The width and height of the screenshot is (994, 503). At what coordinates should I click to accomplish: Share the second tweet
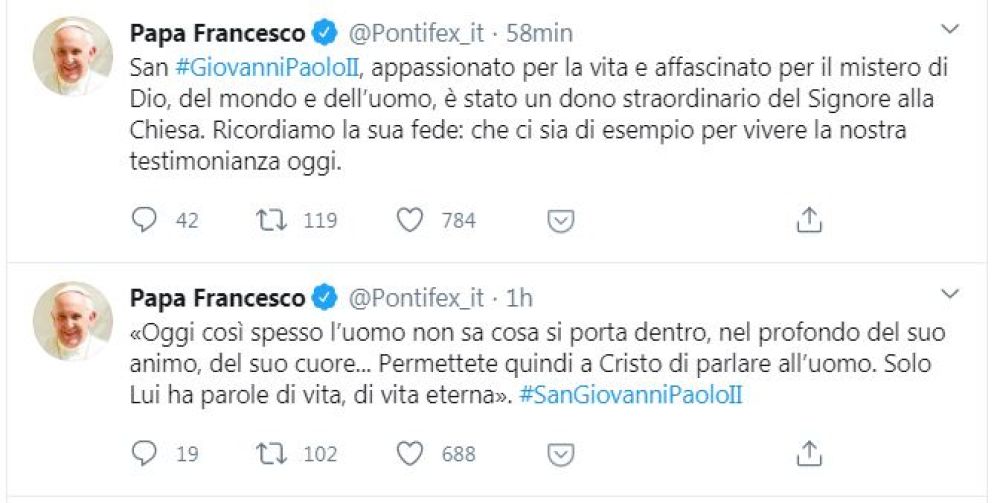(x=809, y=454)
